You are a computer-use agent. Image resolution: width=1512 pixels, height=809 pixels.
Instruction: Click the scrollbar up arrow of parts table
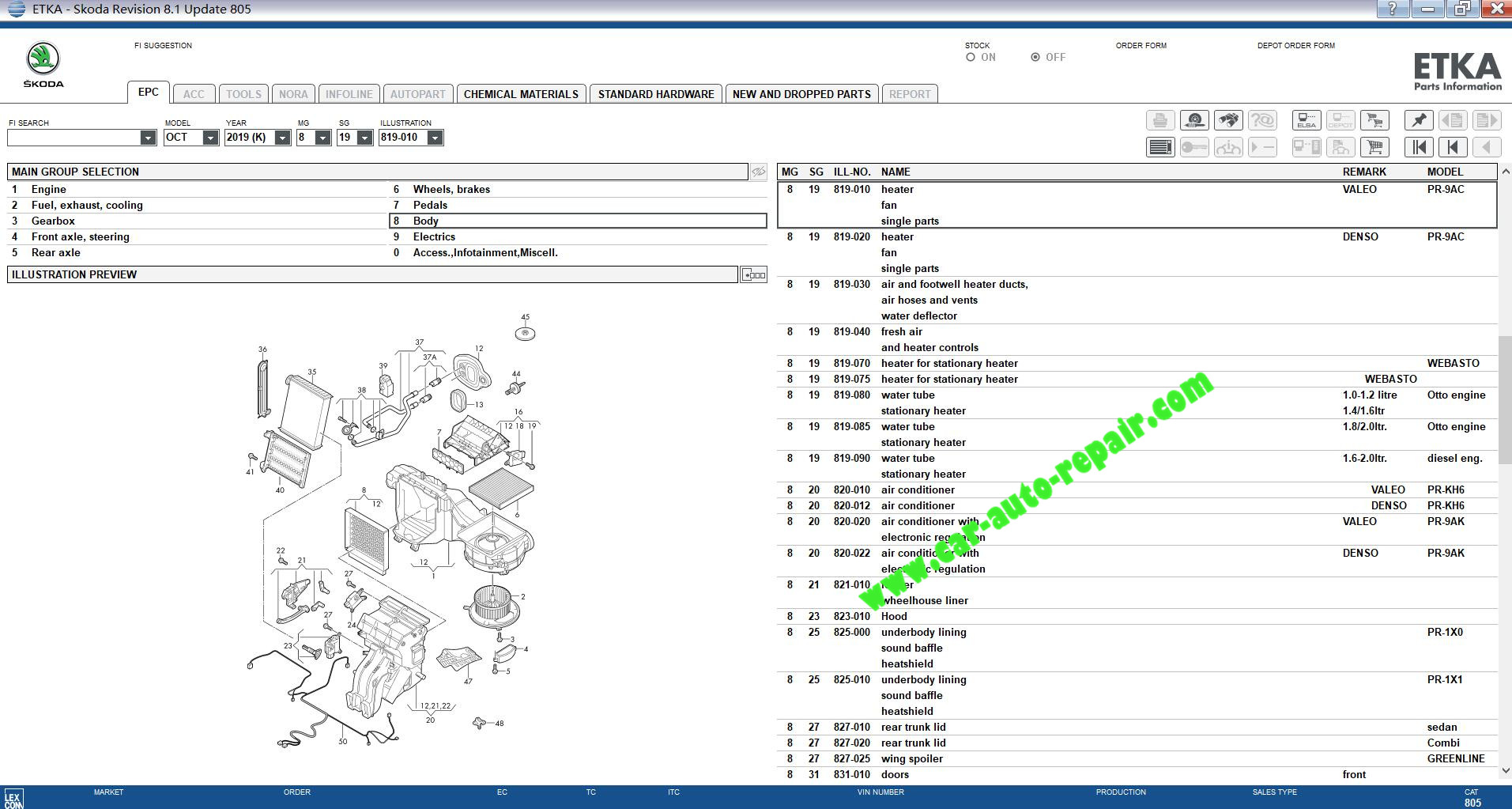click(x=1505, y=172)
